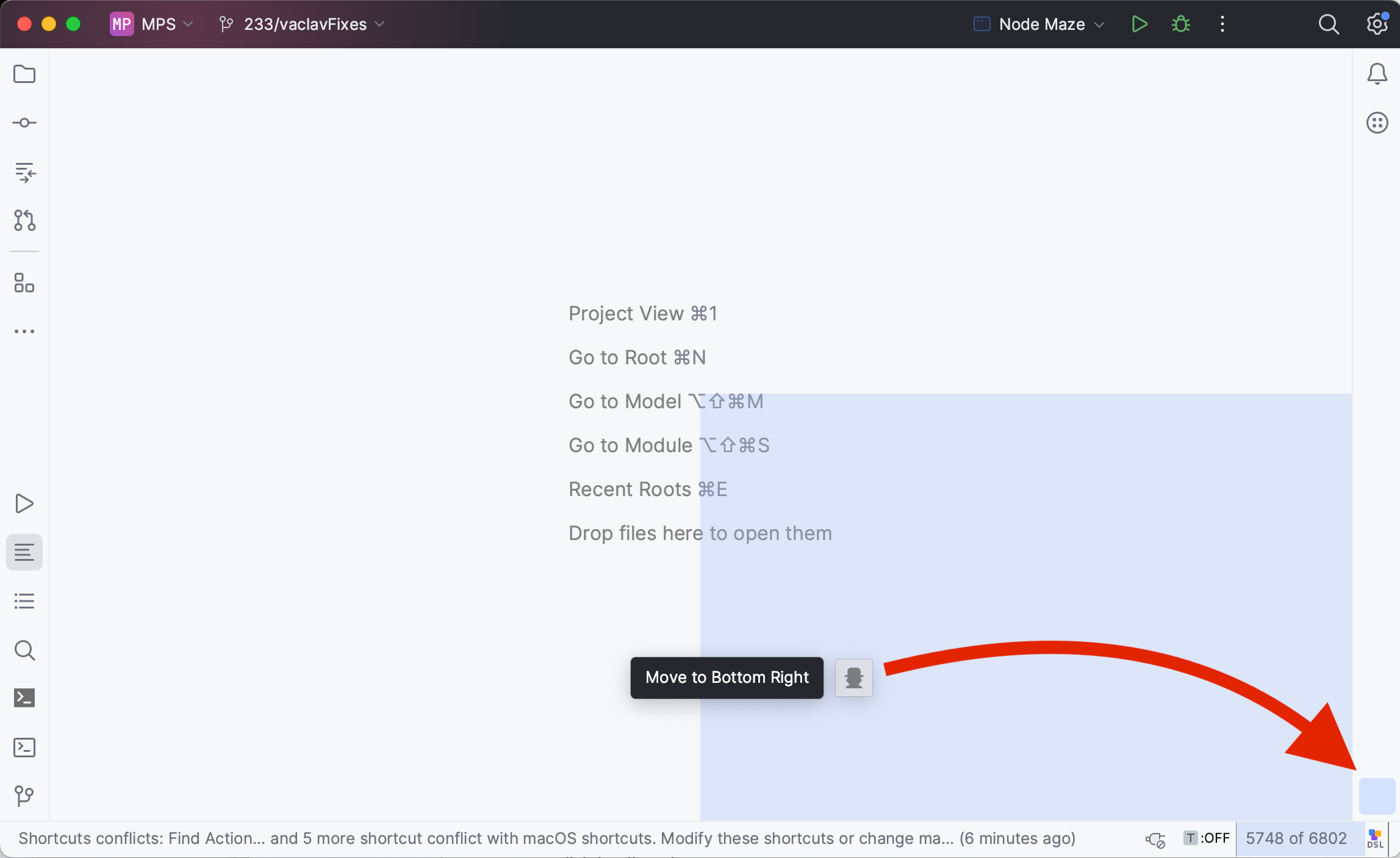
Task: Select the Version Control (commit) icon
Action: [24, 123]
